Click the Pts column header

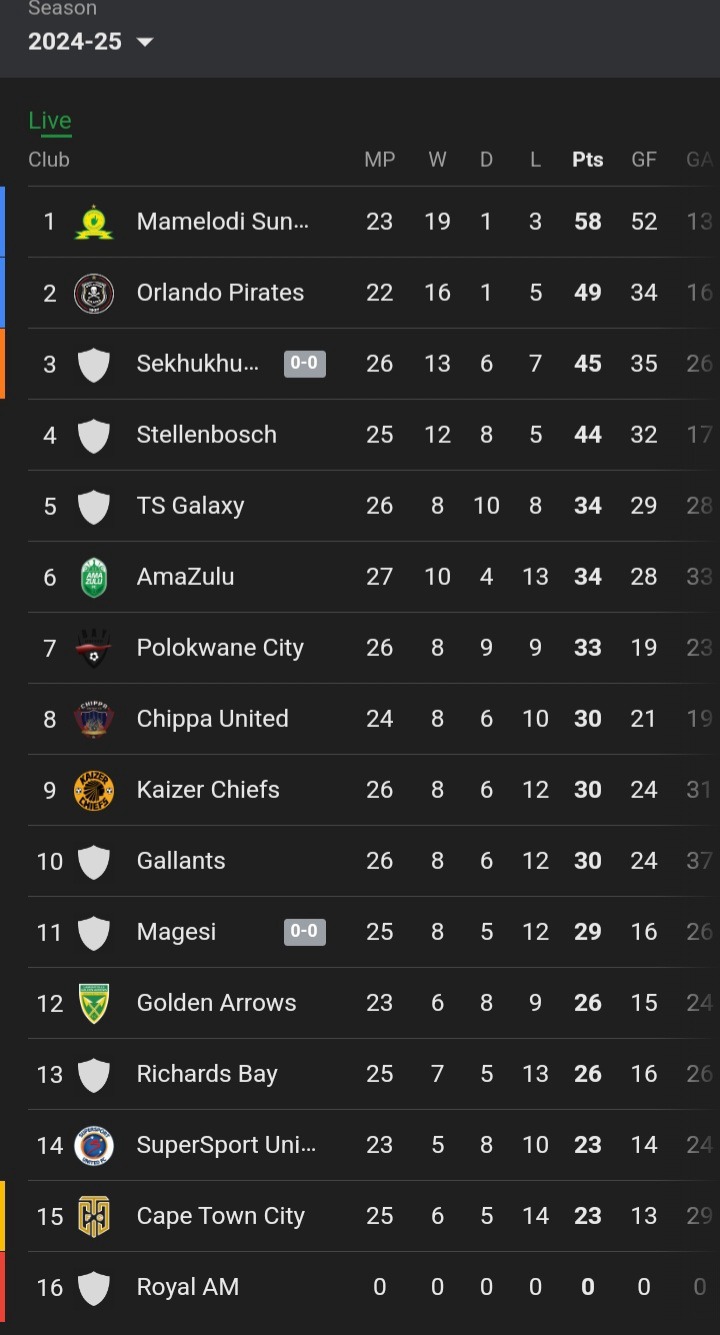click(588, 160)
